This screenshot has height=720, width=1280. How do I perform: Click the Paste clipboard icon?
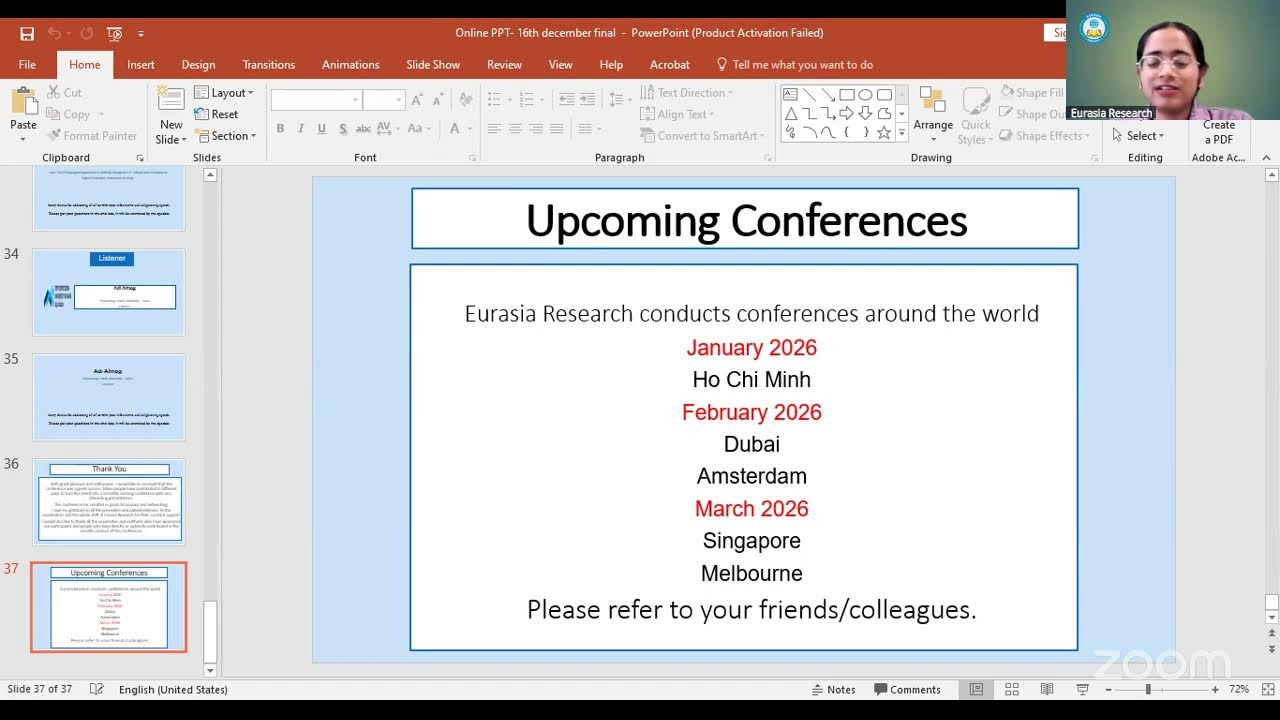click(x=23, y=103)
